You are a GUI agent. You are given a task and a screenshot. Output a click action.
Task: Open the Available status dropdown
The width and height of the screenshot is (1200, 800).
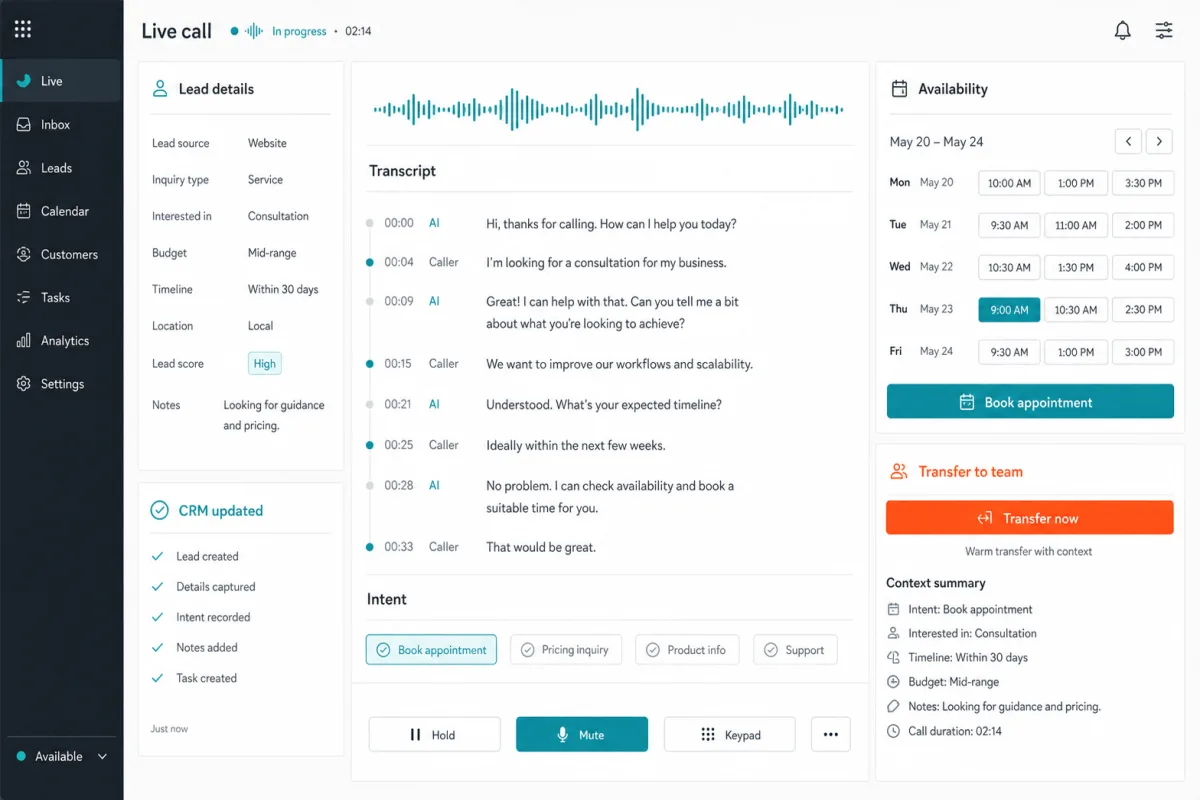pos(61,757)
